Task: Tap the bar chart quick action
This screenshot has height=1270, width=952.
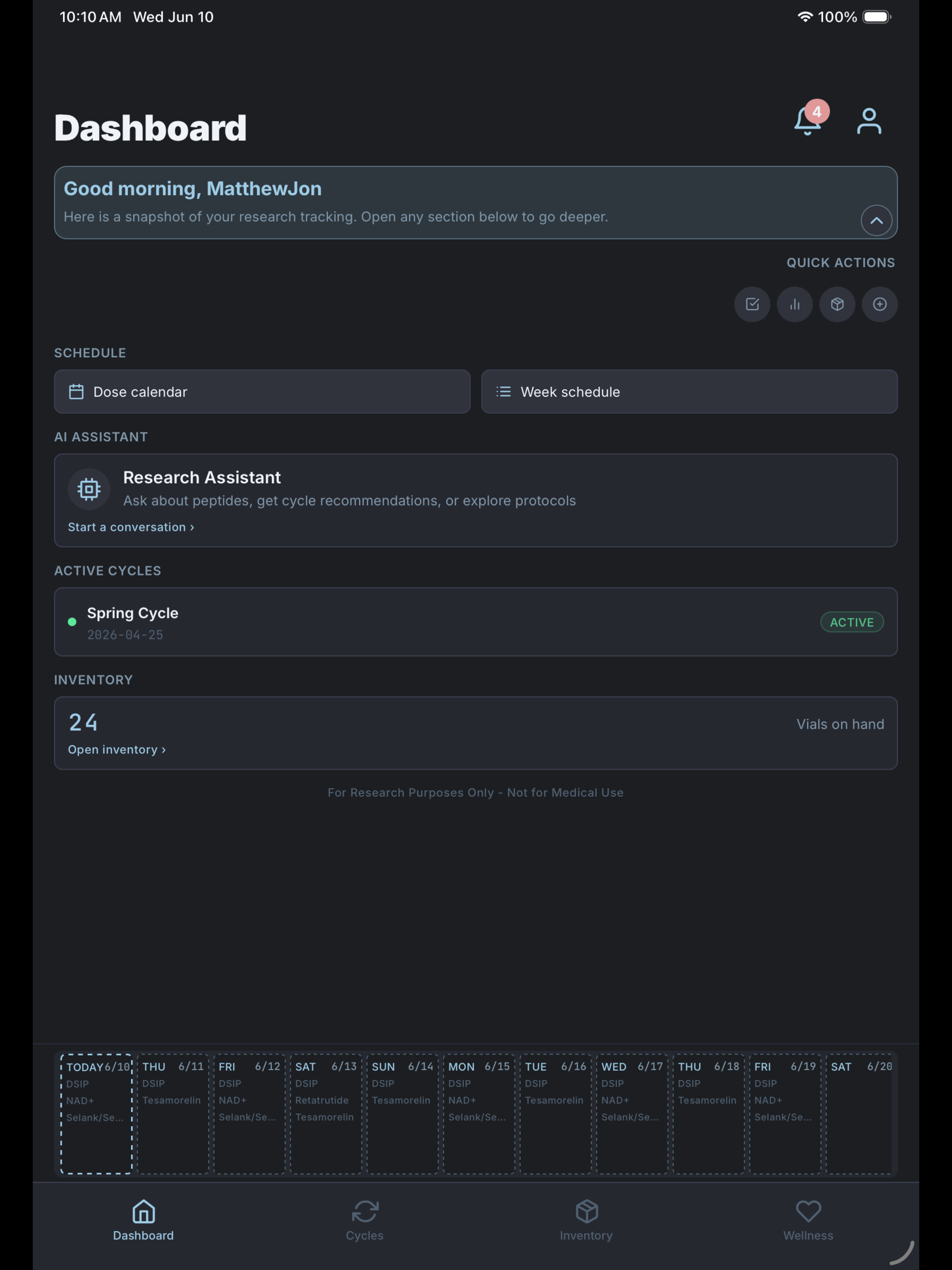Action: [794, 304]
